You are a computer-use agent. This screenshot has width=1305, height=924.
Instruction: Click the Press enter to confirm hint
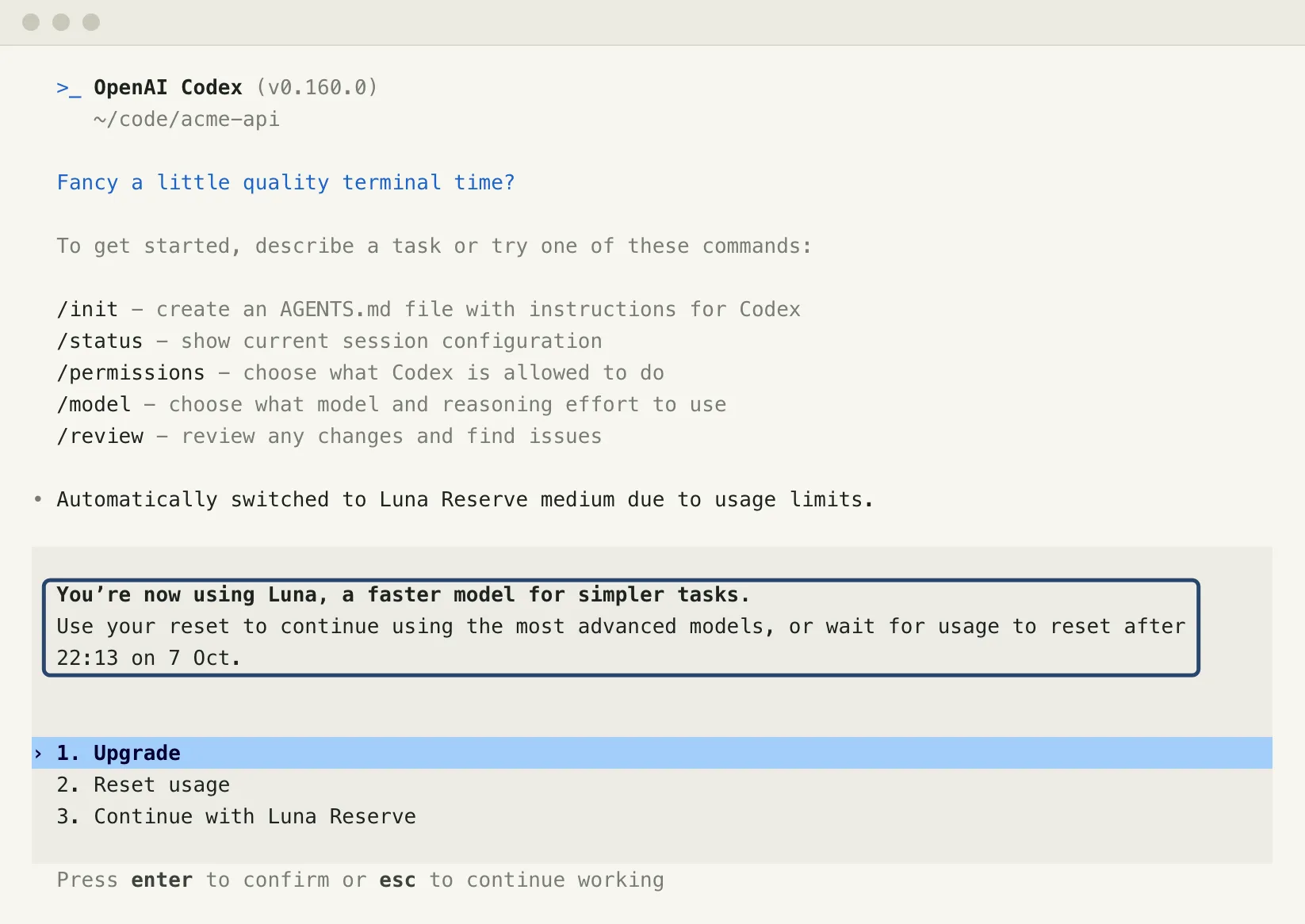coord(361,880)
